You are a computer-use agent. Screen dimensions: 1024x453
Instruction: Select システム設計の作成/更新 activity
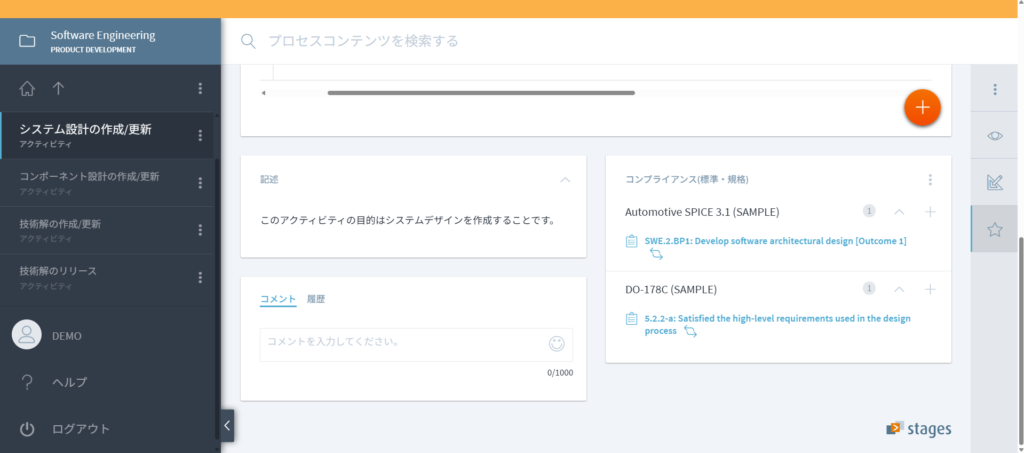[107, 135]
